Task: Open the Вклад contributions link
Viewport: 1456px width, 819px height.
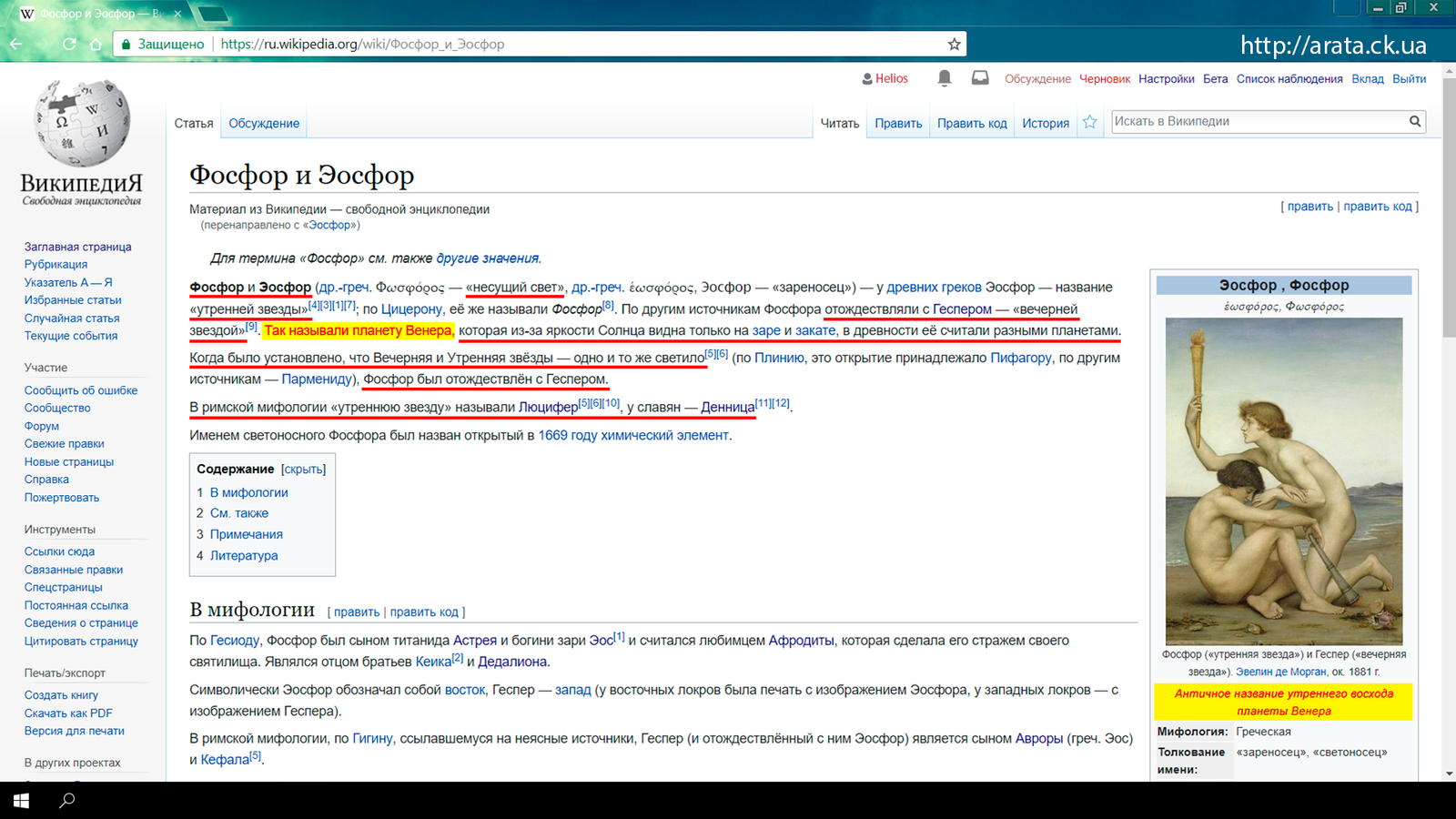Action: click(1368, 78)
